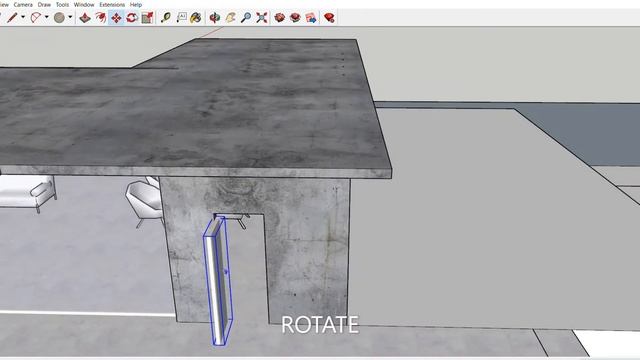Expand the Circle shape tool dropdown arrow
Image resolution: width=640 pixels, height=360 pixels.
point(70,17)
